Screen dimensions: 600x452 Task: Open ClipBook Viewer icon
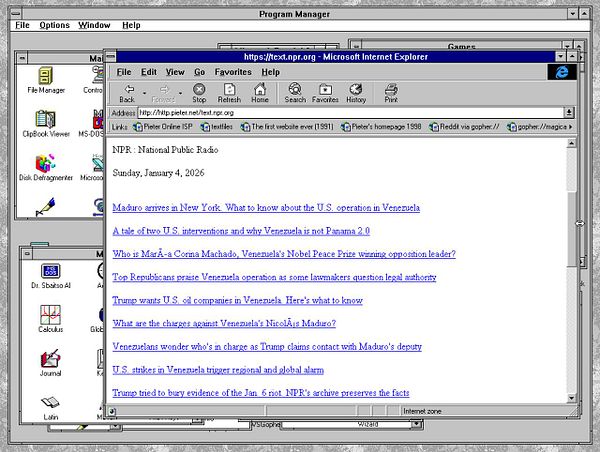[x=46, y=124]
